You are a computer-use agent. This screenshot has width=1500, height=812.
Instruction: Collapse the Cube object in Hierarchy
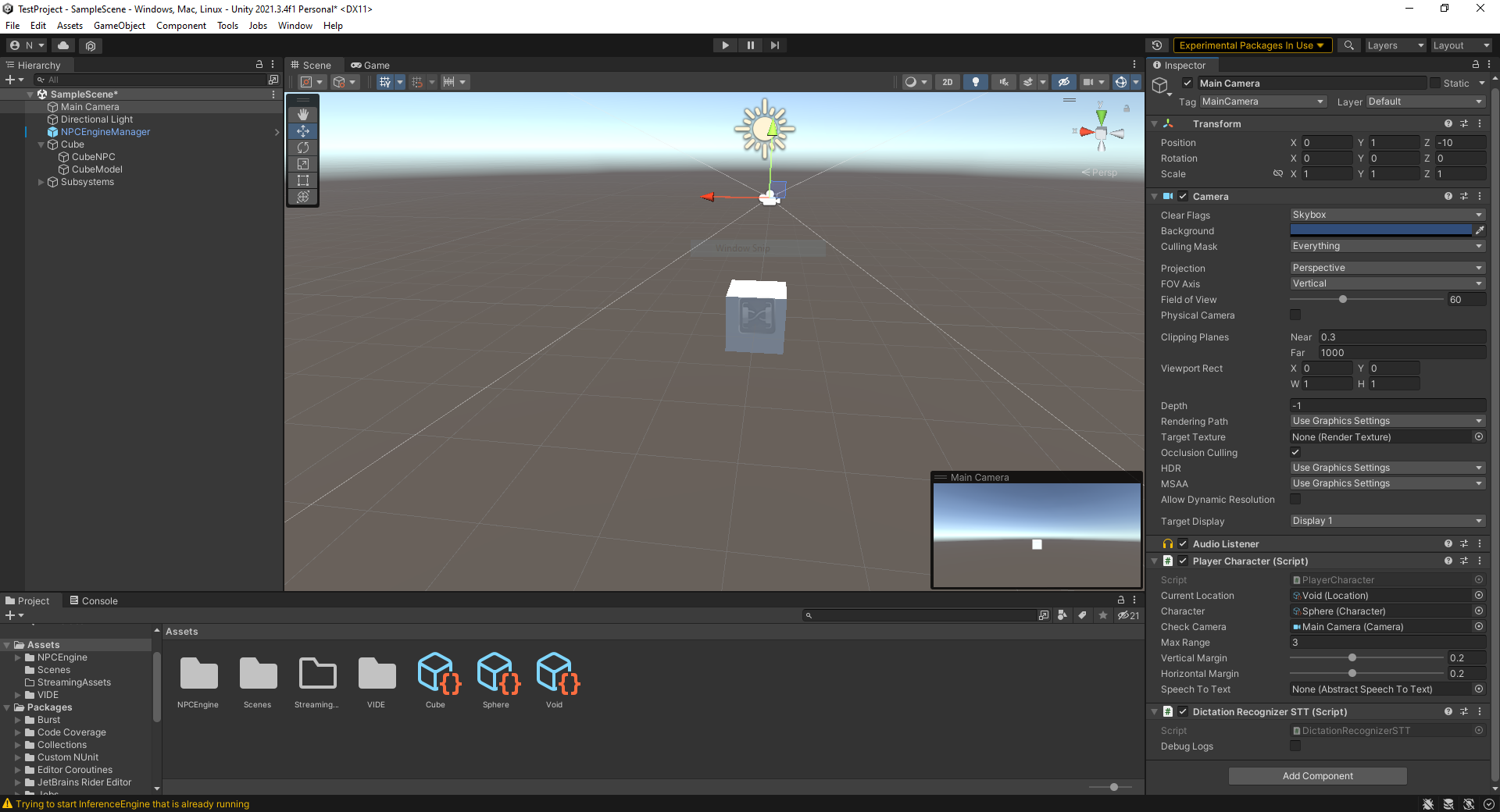coord(41,144)
